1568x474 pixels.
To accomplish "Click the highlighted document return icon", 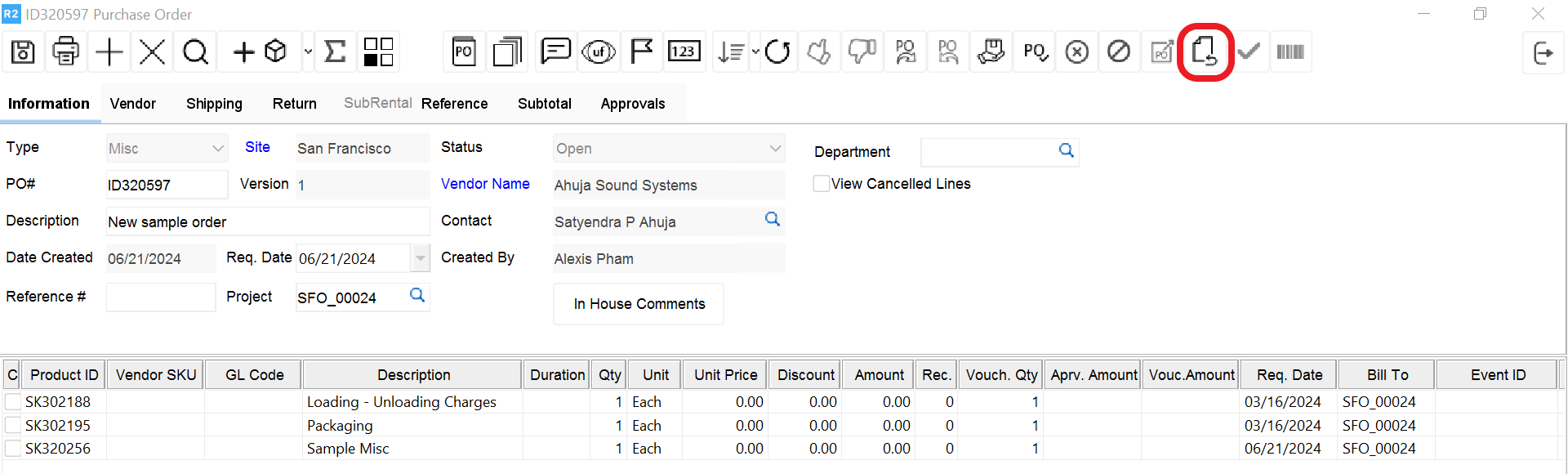I will pyautogui.click(x=1205, y=52).
